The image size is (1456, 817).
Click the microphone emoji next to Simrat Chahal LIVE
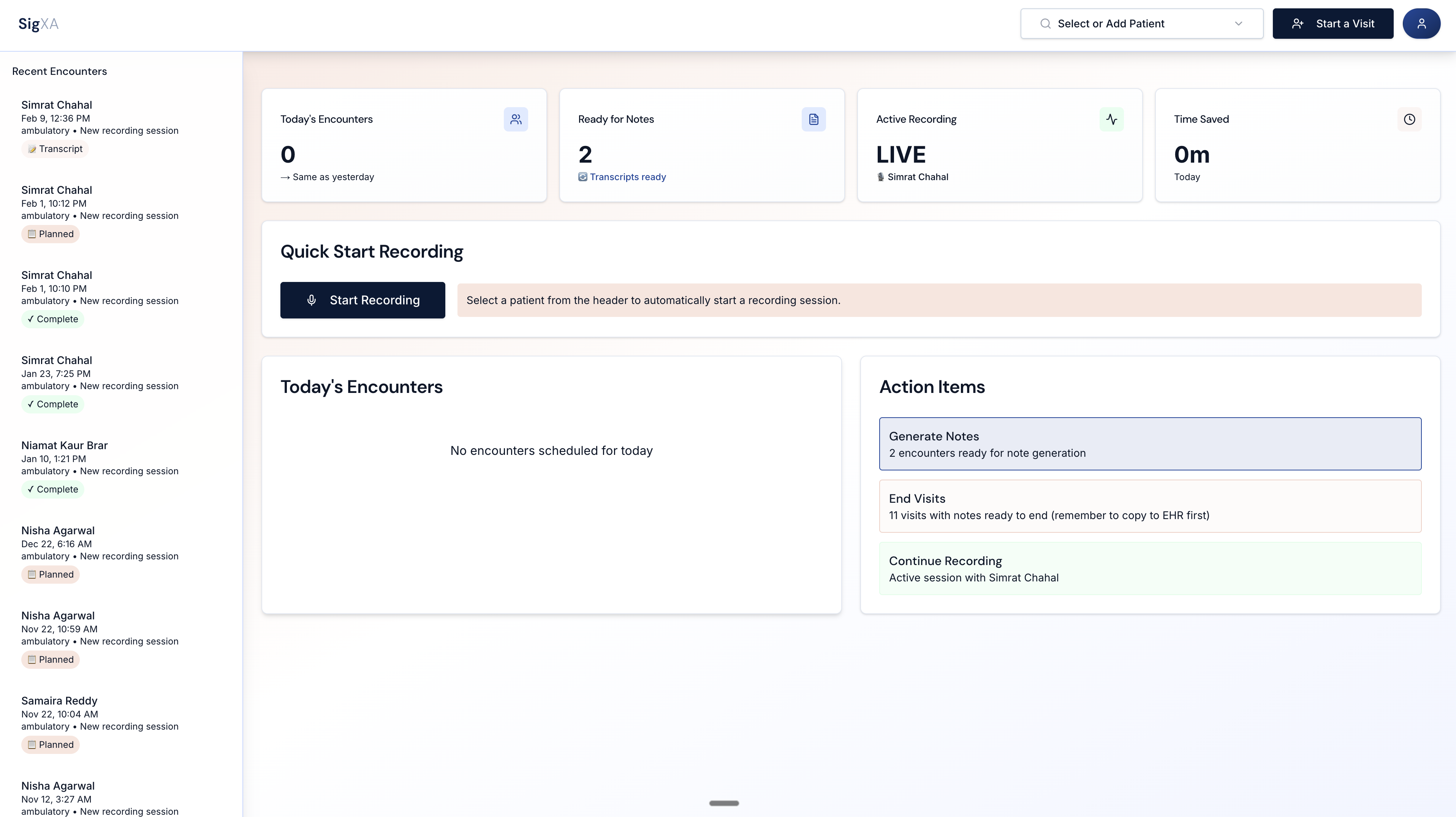coord(881,176)
